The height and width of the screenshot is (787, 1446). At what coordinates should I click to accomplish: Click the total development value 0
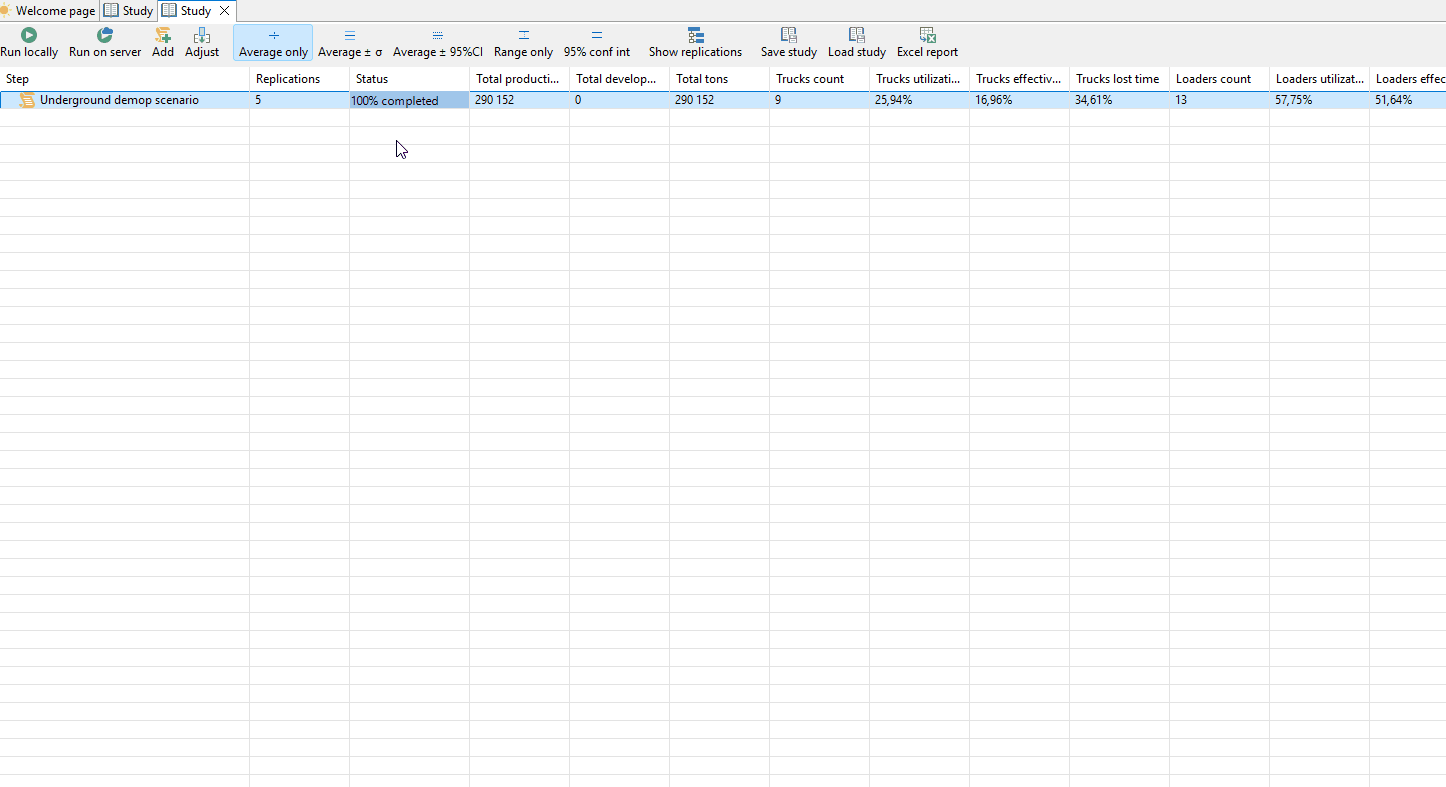578,100
